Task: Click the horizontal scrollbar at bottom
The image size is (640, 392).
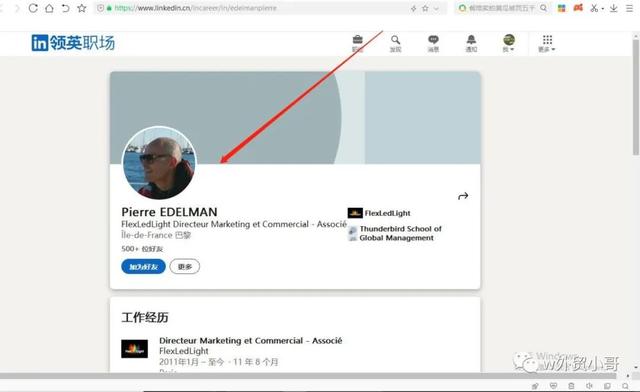Action: click(x=308, y=376)
